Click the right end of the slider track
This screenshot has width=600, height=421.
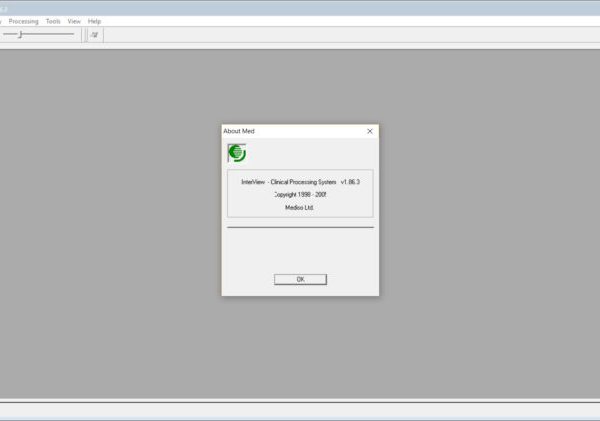(x=72, y=35)
